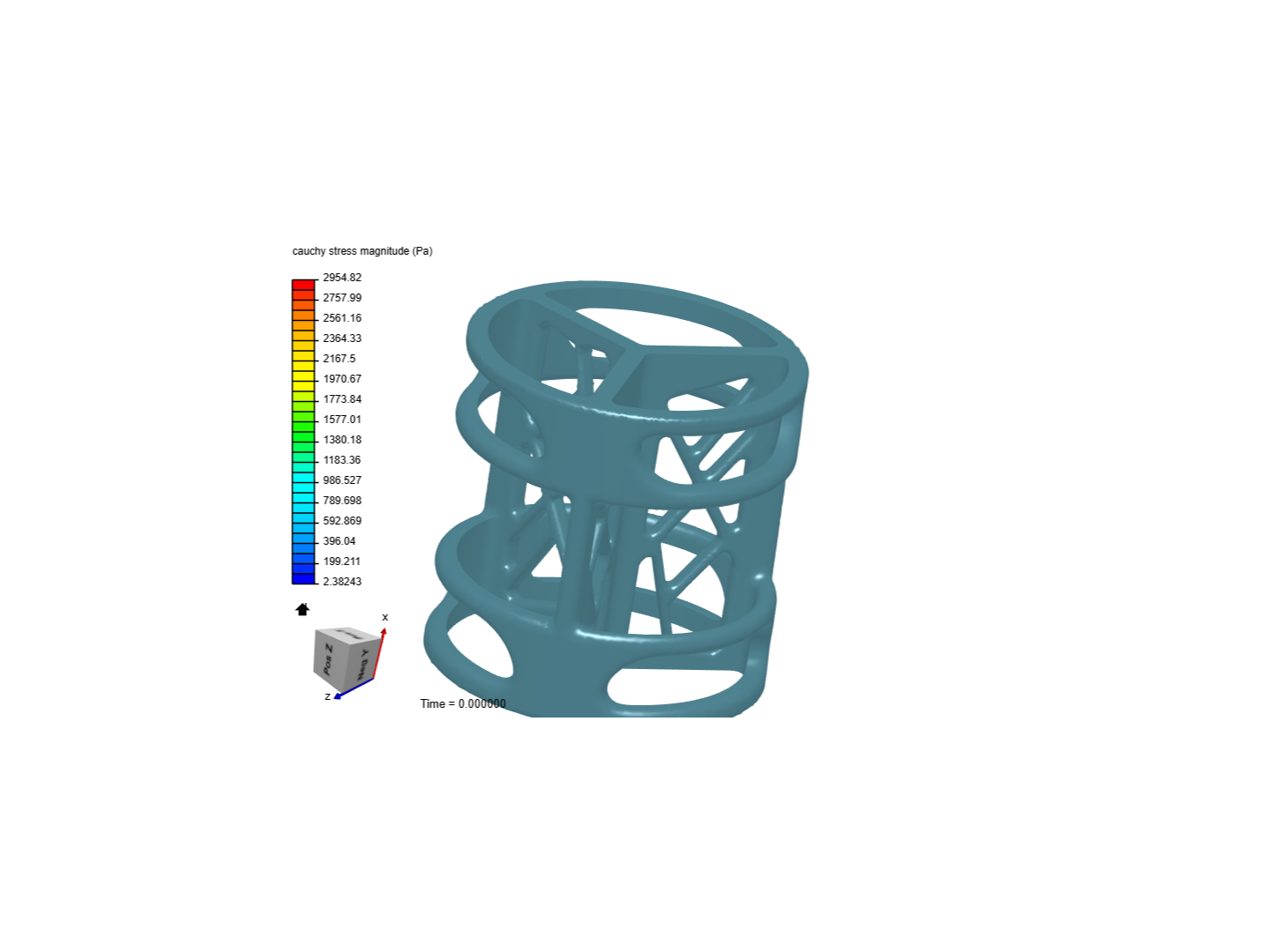1270x952 pixels.
Task: Click the legend value 199.211
Action: pos(342,562)
